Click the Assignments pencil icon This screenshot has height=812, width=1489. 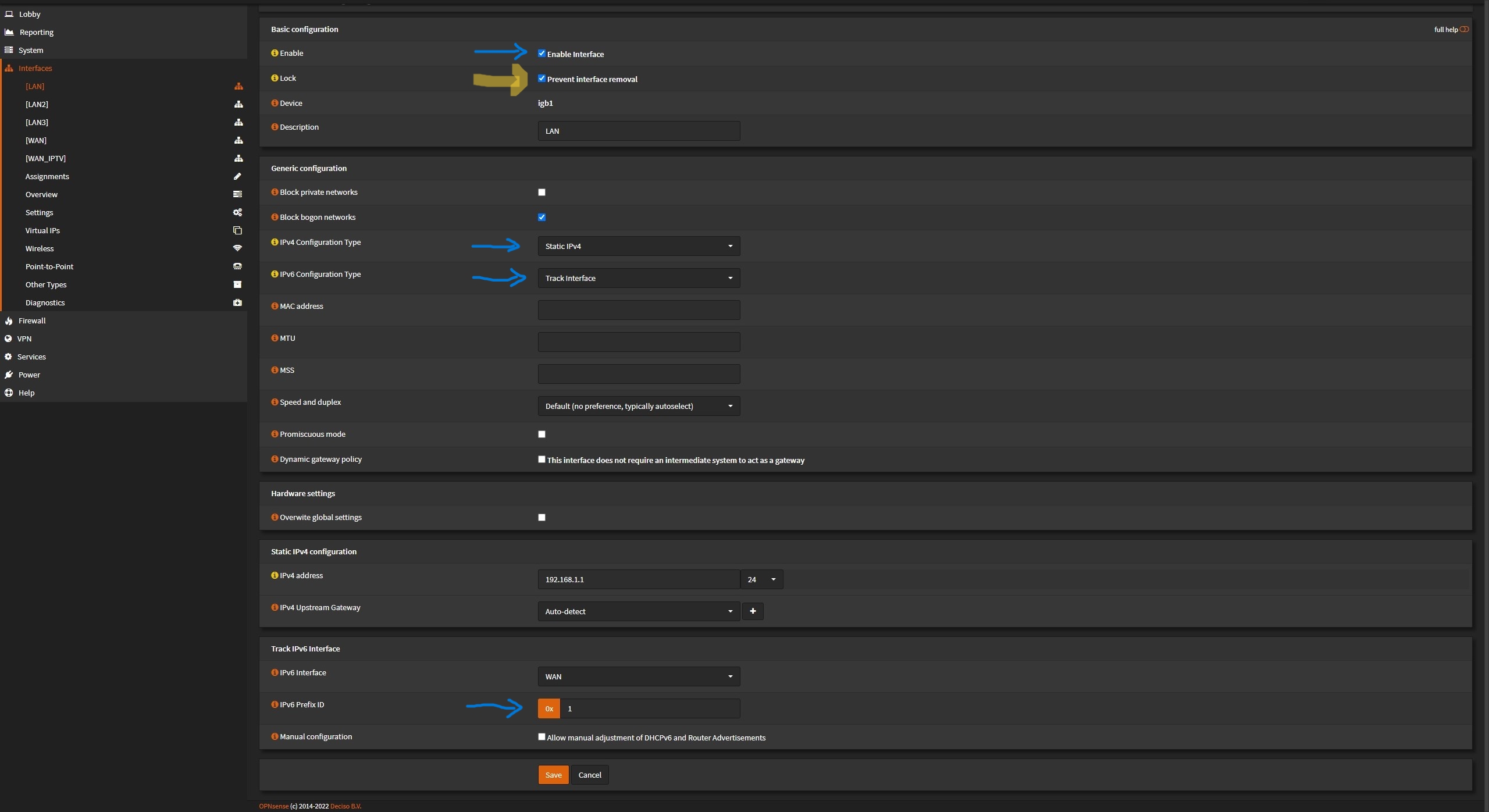coord(237,176)
